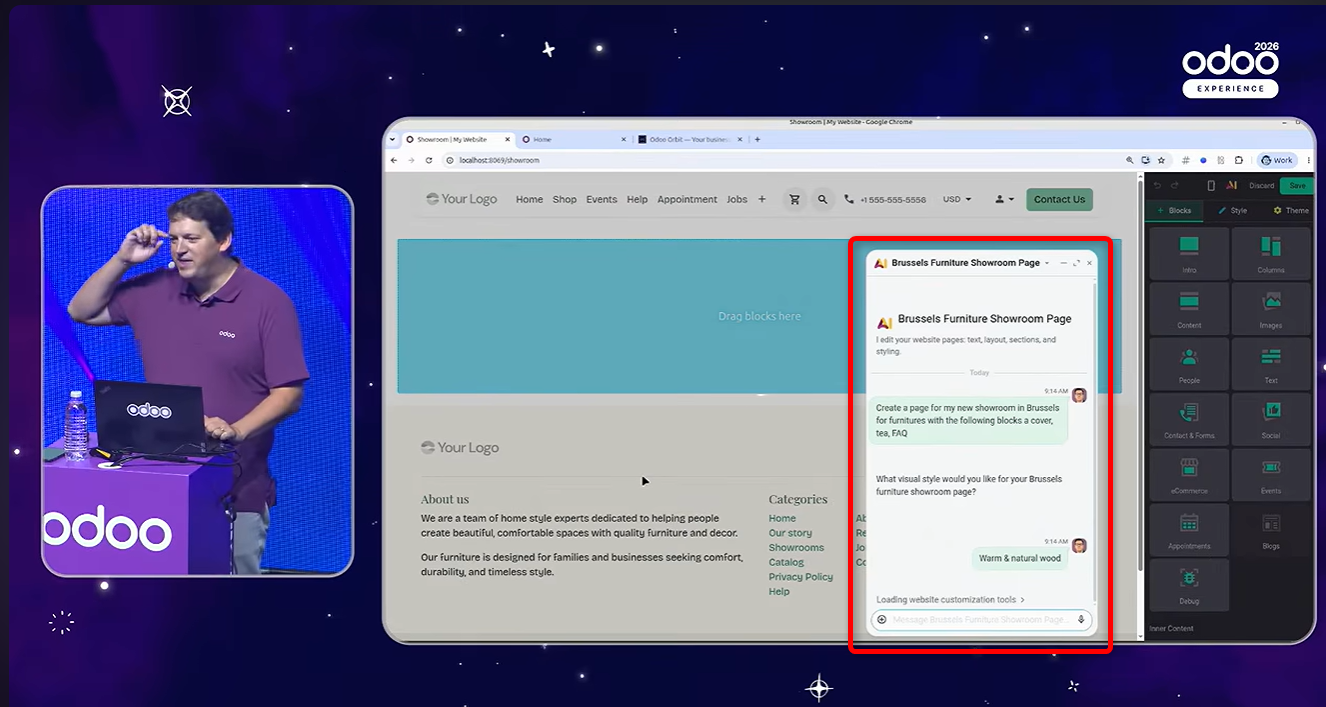
Task: Open Chrome's tab search dropdown
Action: point(392,139)
